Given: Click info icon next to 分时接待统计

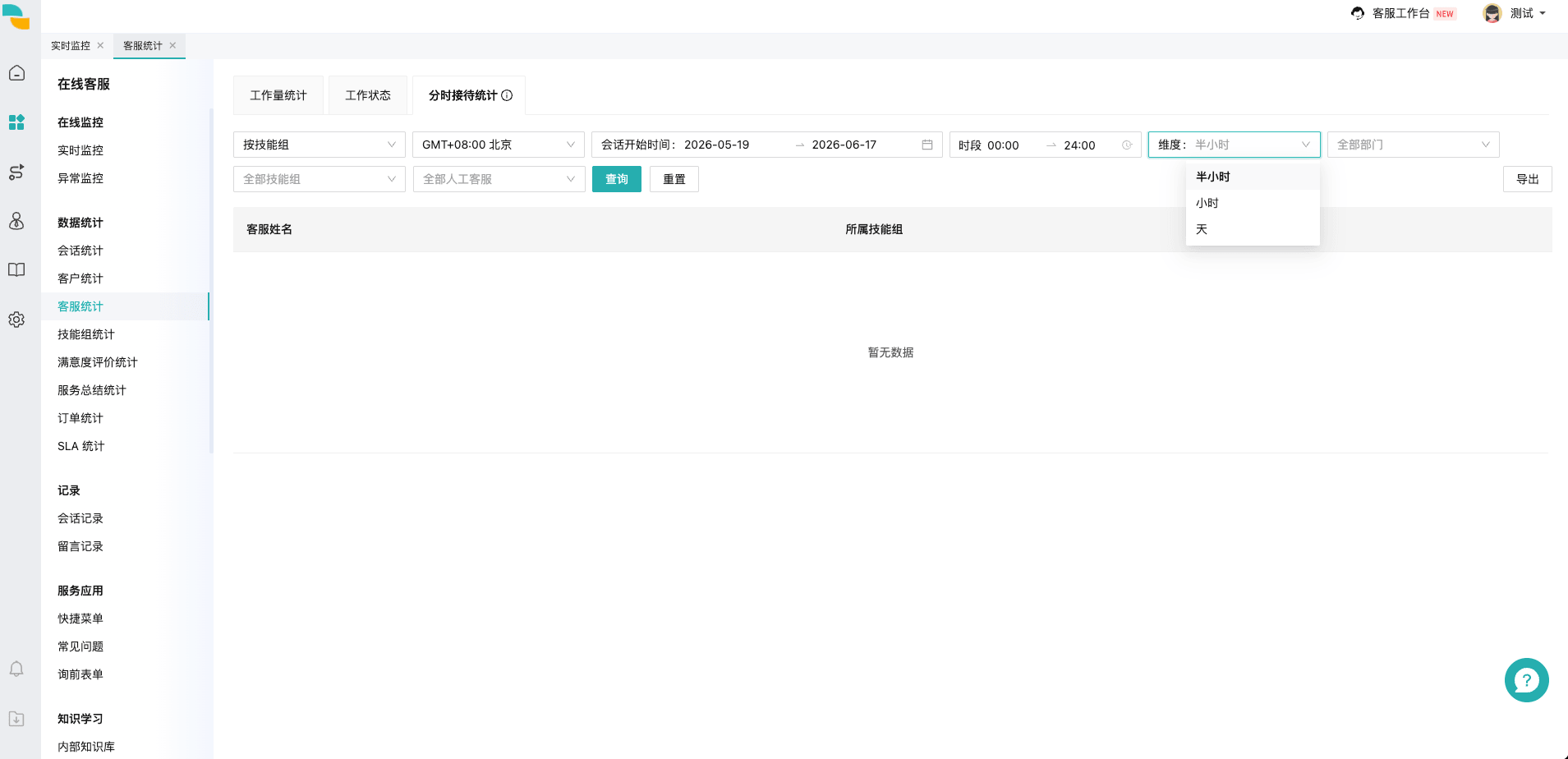Looking at the screenshot, I should [x=507, y=95].
